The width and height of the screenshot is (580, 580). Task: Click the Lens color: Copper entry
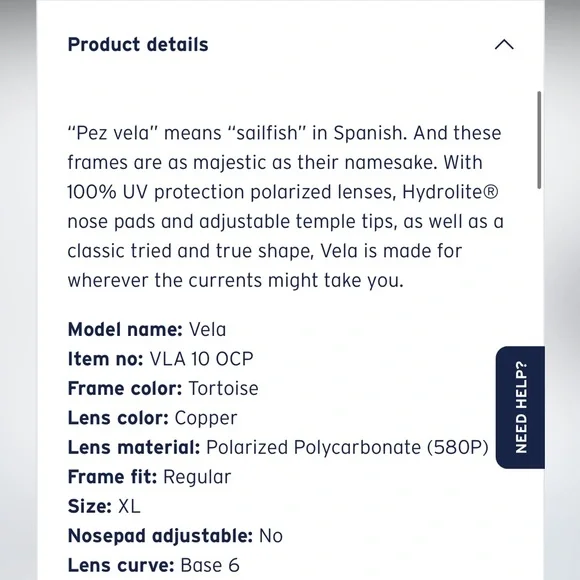(152, 418)
